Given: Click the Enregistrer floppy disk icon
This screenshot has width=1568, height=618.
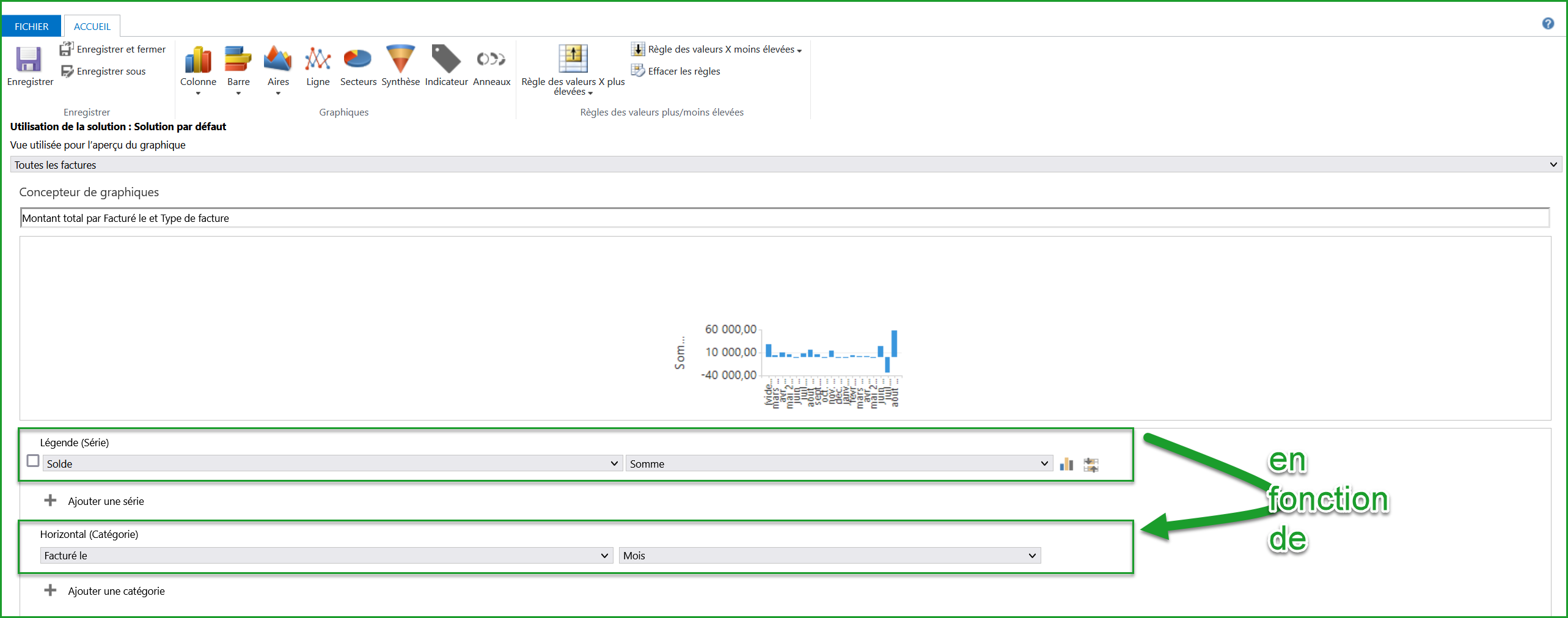Looking at the screenshot, I should 29,60.
